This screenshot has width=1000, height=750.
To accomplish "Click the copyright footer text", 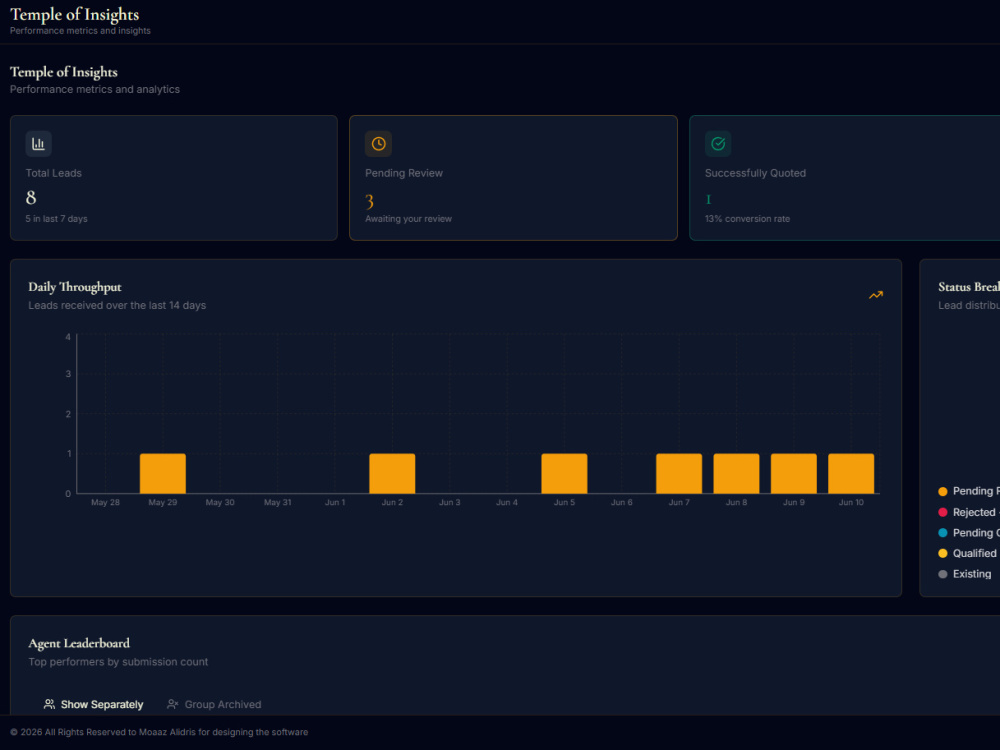I will (159, 732).
